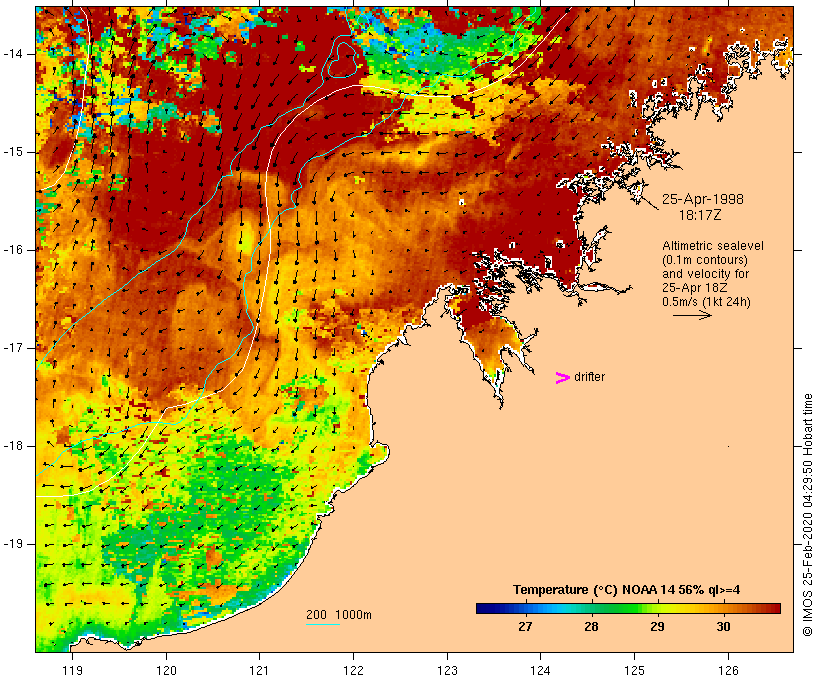
Task: Click the latitude axis label -15
Action: point(13,152)
